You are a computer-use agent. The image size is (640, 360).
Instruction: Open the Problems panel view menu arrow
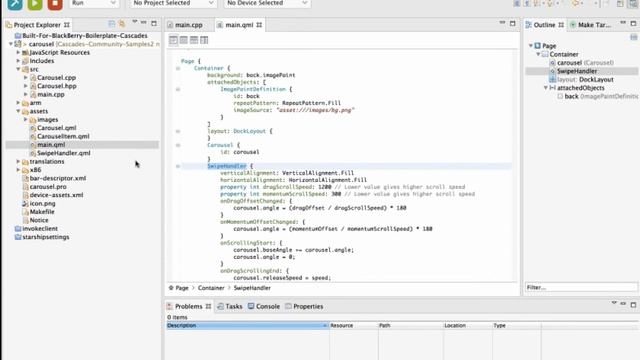[614, 303]
